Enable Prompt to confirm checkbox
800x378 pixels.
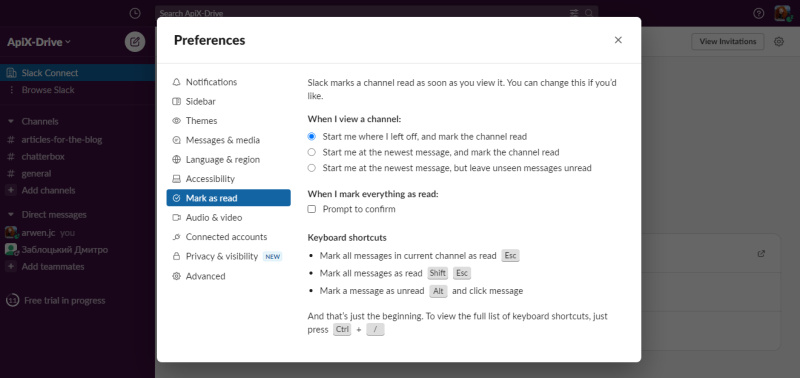coord(311,209)
